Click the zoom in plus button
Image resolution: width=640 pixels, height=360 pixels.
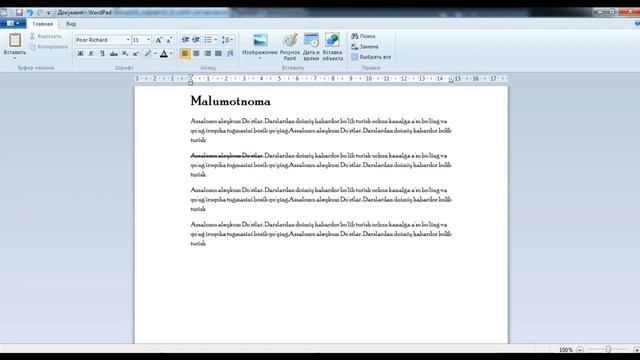pyautogui.click(x=636, y=350)
